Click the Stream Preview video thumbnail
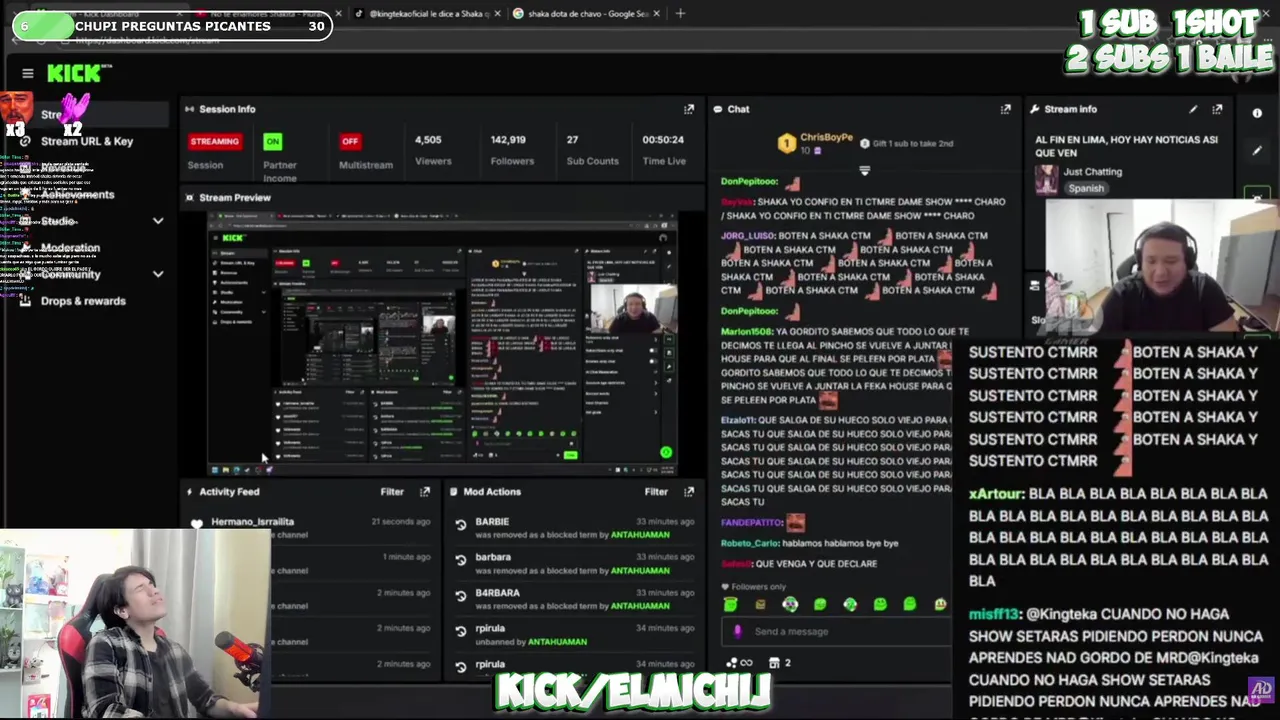1280x720 pixels. coord(442,343)
